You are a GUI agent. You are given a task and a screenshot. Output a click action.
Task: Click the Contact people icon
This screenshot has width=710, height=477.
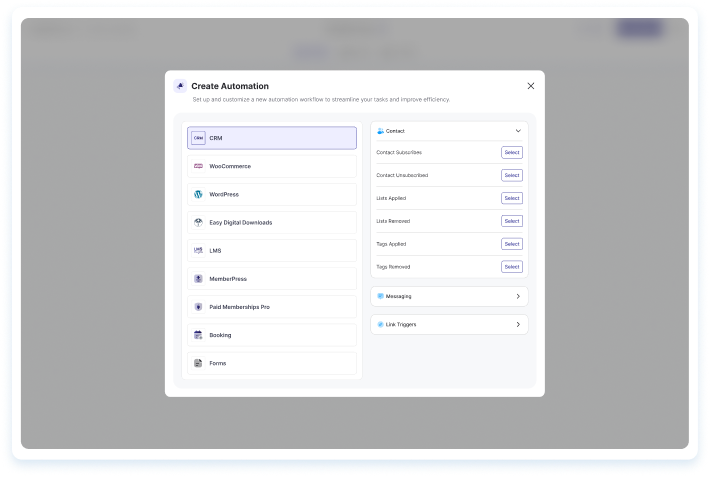pos(380,131)
